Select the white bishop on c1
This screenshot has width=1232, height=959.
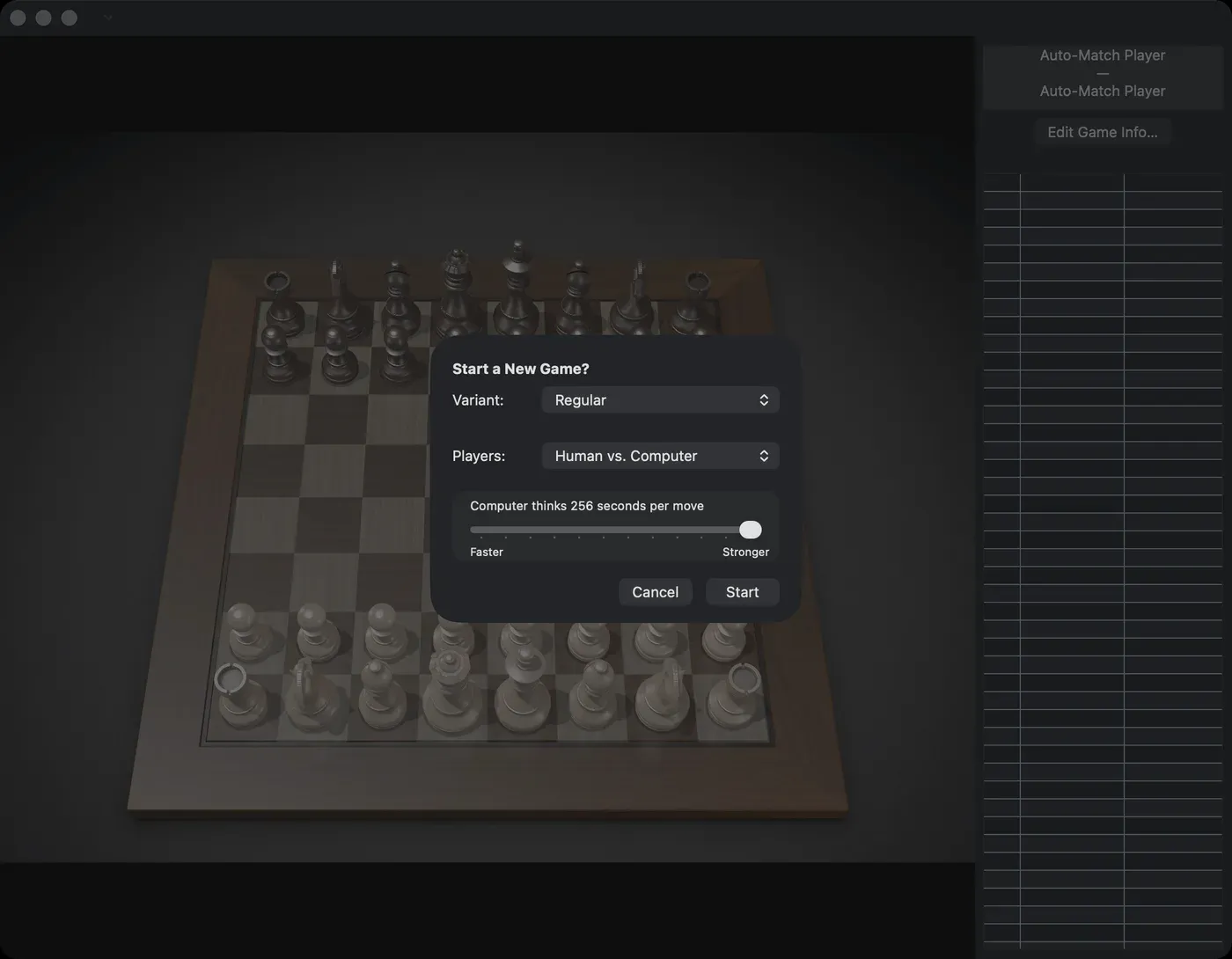(x=380, y=693)
